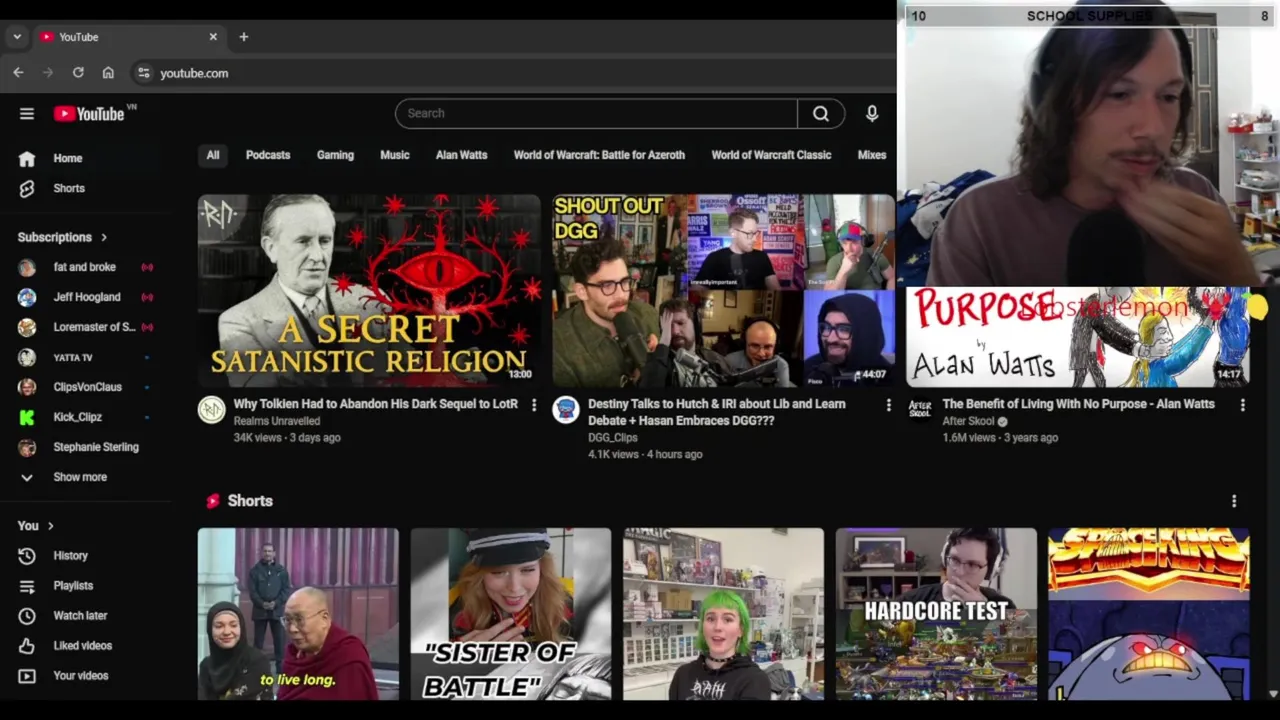
Task: Open the red-and-yellow game logo short
Action: (1149, 614)
